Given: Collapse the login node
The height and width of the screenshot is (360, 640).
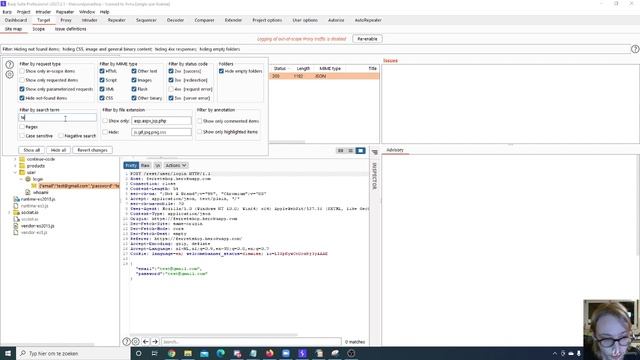Looking at the screenshot, I should (22, 179).
